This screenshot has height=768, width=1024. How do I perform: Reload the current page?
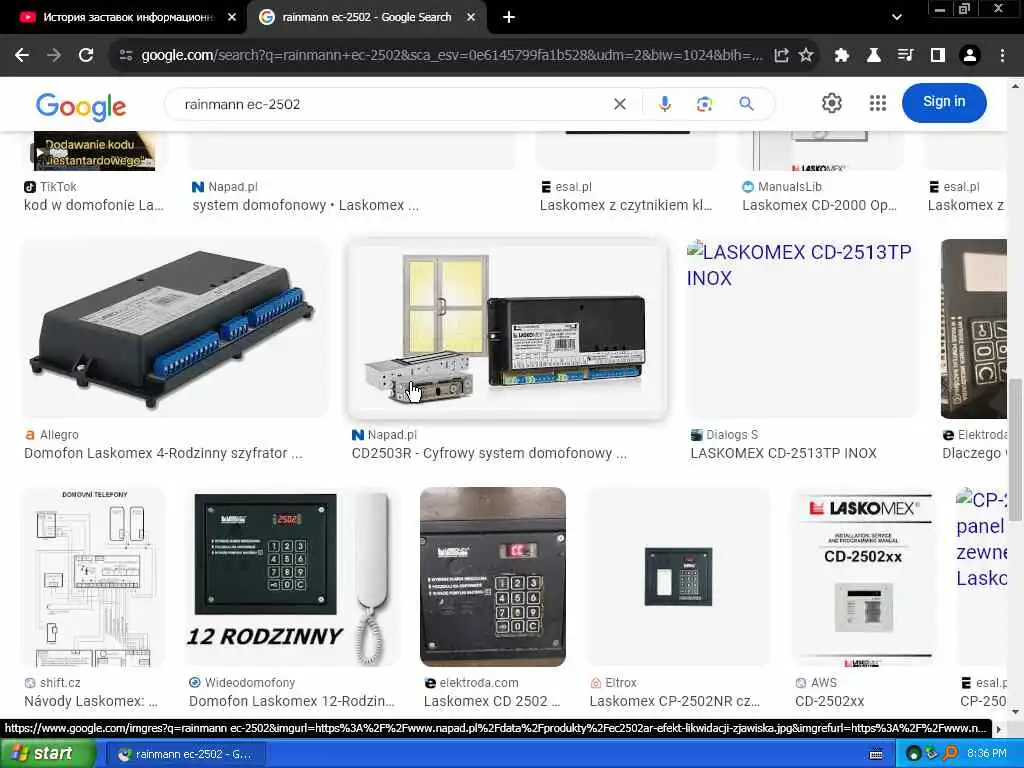86,56
